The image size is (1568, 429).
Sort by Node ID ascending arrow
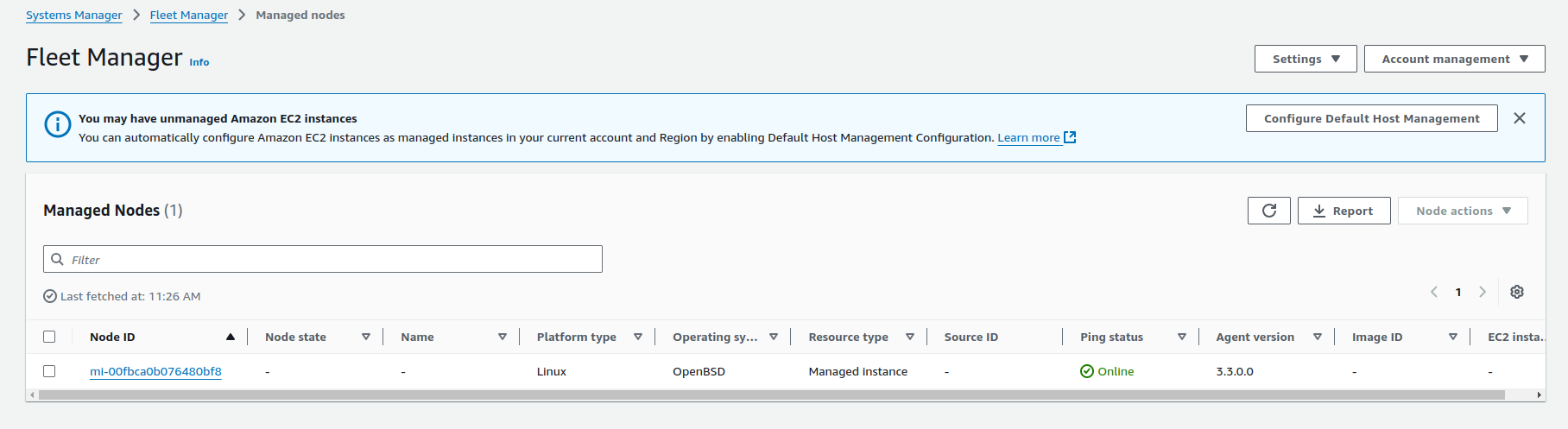click(x=231, y=337)
